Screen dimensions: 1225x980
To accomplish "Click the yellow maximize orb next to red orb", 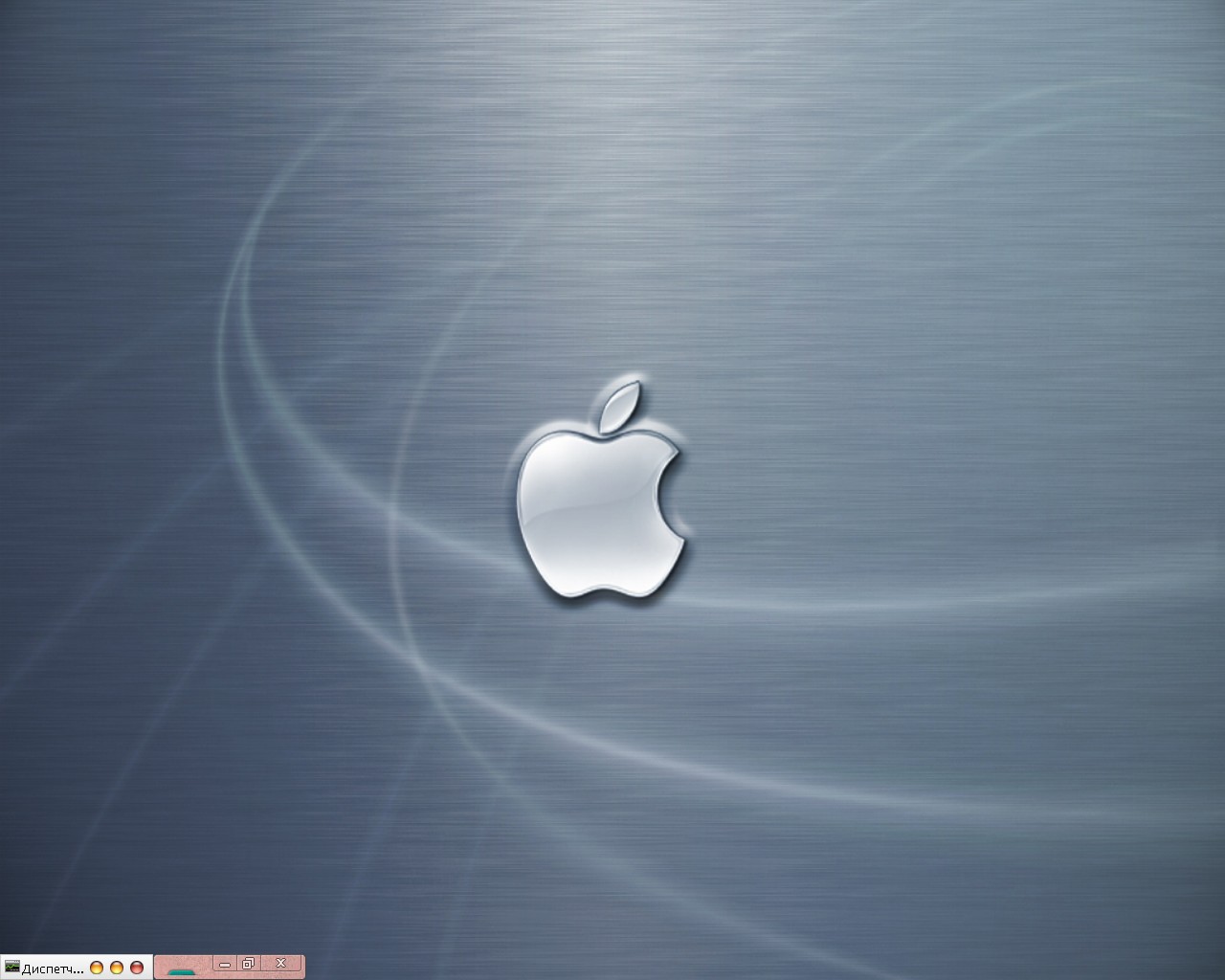I will pyautogui.click(x=117, y=968).
